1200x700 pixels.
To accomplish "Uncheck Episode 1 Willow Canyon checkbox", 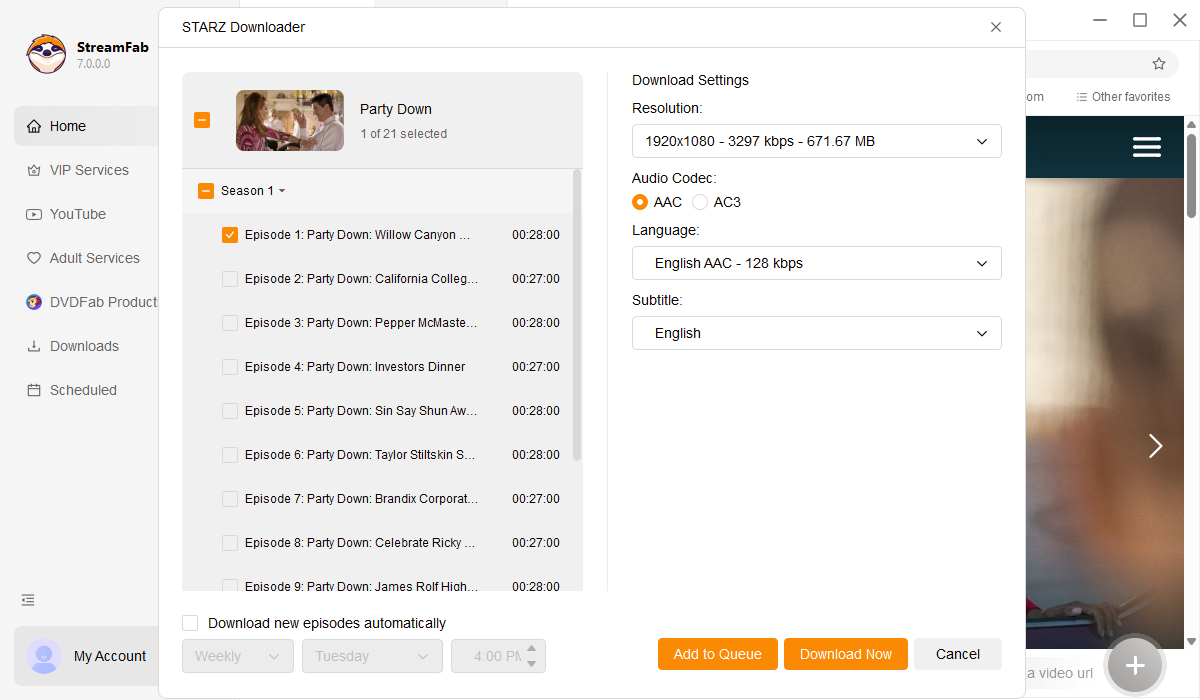I will (x=230, y=235).
